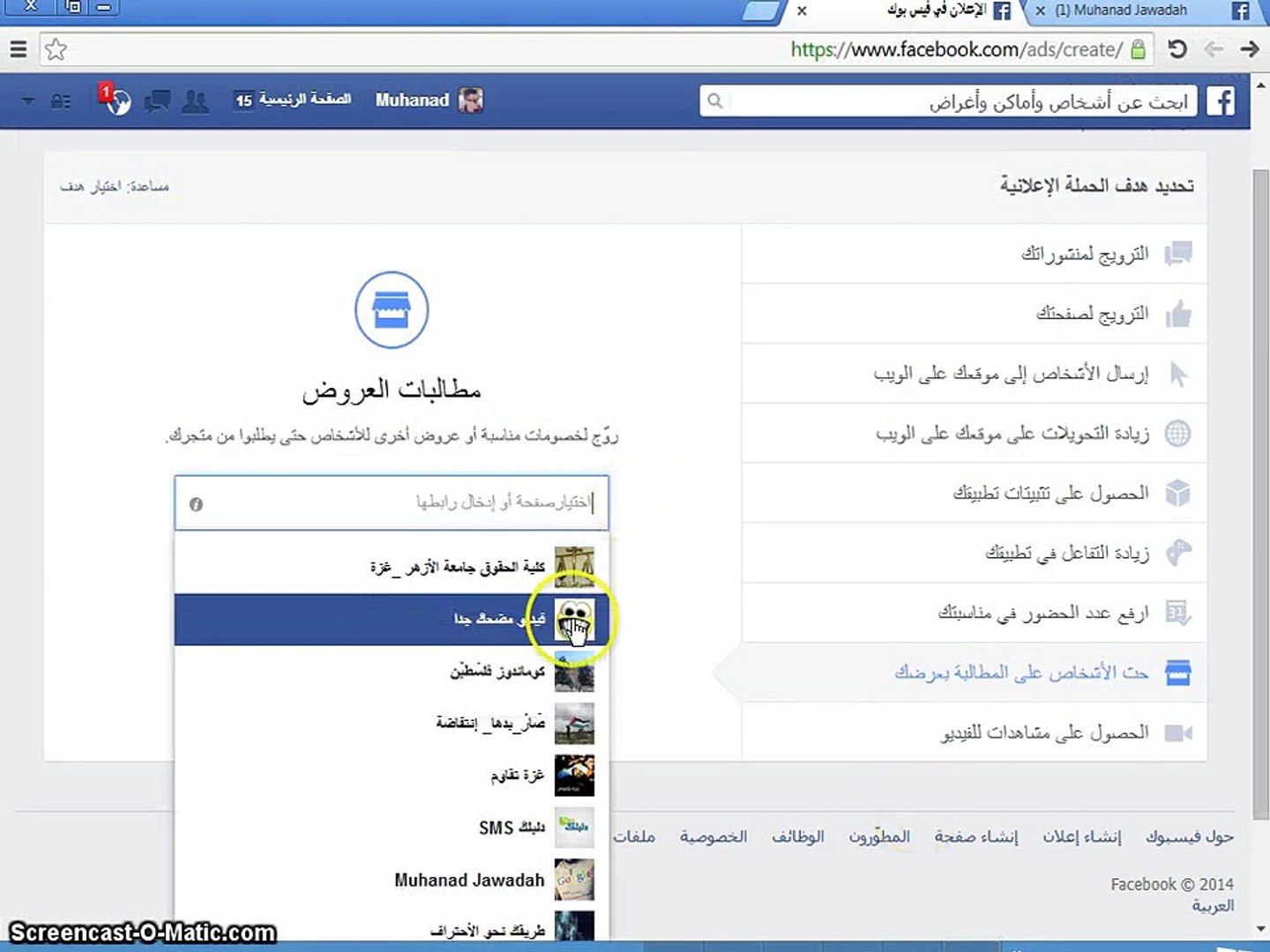Click the app engagement icon
The image size is (1270, 952).
(1178, 554)
